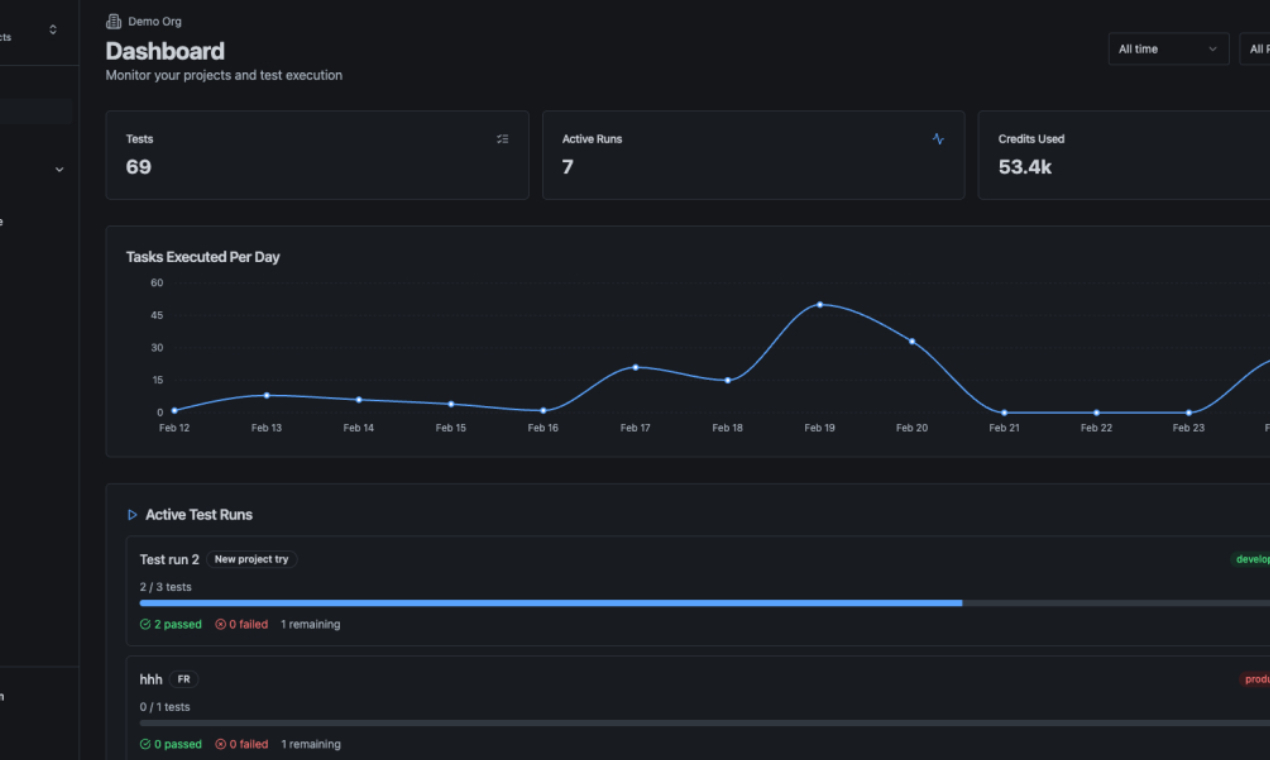Viewport: 1270px width, 760px height.
Task: Open the All time range dropdown
Action: (x=1168, y=49)
